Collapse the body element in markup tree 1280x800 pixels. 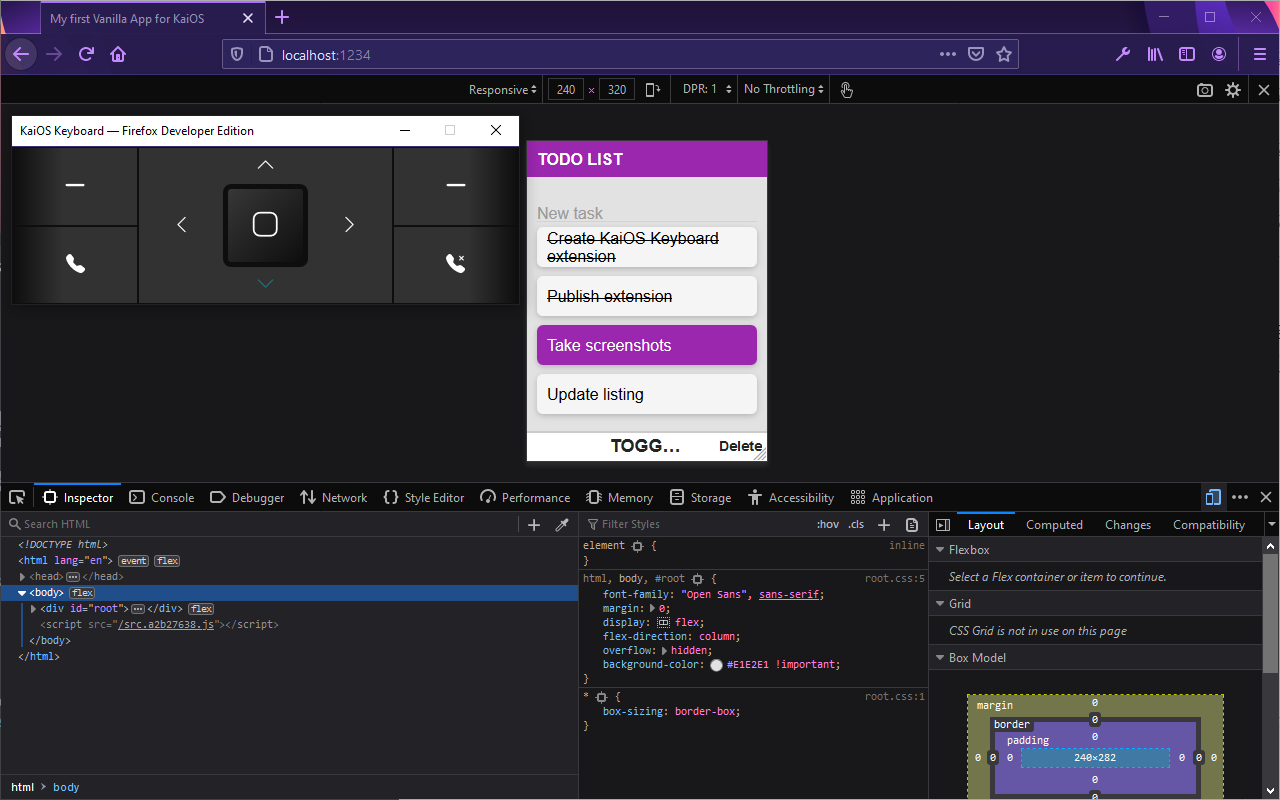point(22,593)
